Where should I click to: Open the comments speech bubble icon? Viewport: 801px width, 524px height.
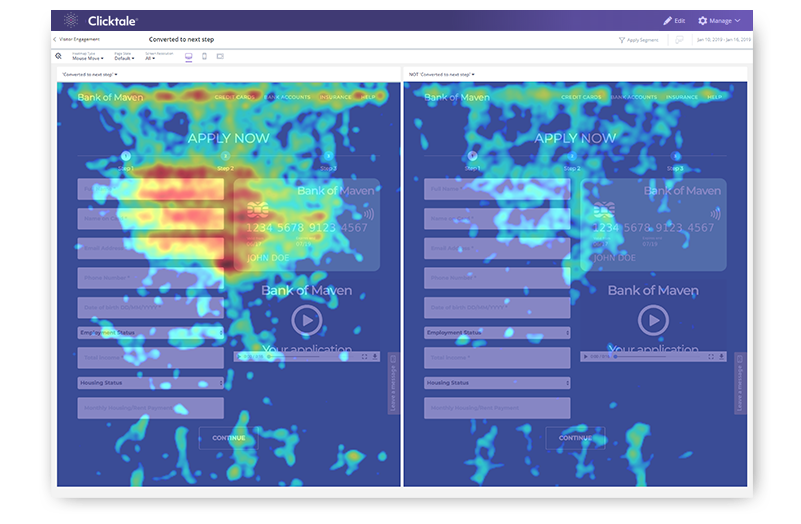click(679, 40)
